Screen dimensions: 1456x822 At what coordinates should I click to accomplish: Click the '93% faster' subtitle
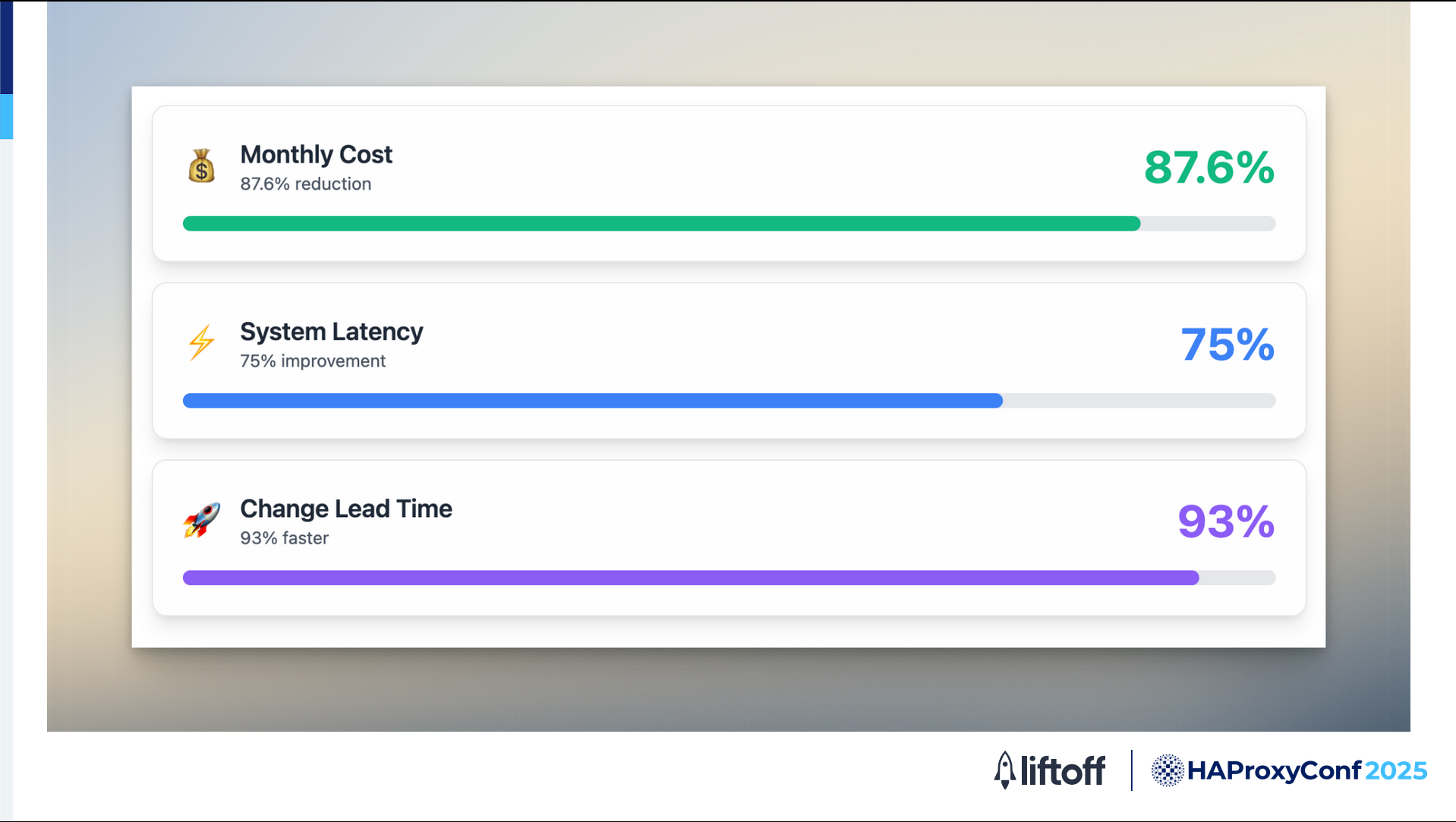click(x=285, y=538)
